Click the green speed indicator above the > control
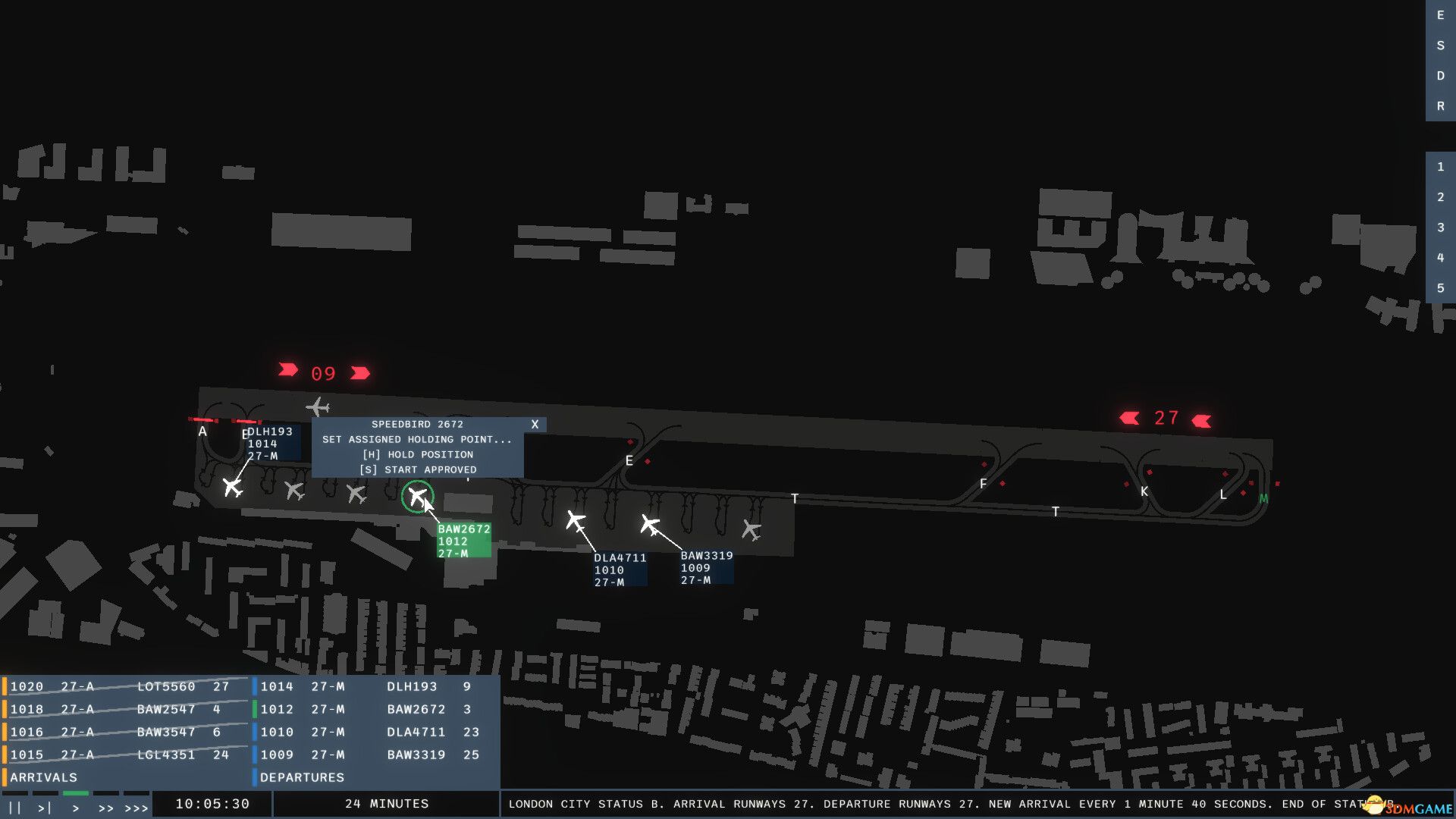This screenshot has width=1456, height=819. coord(76,795)
